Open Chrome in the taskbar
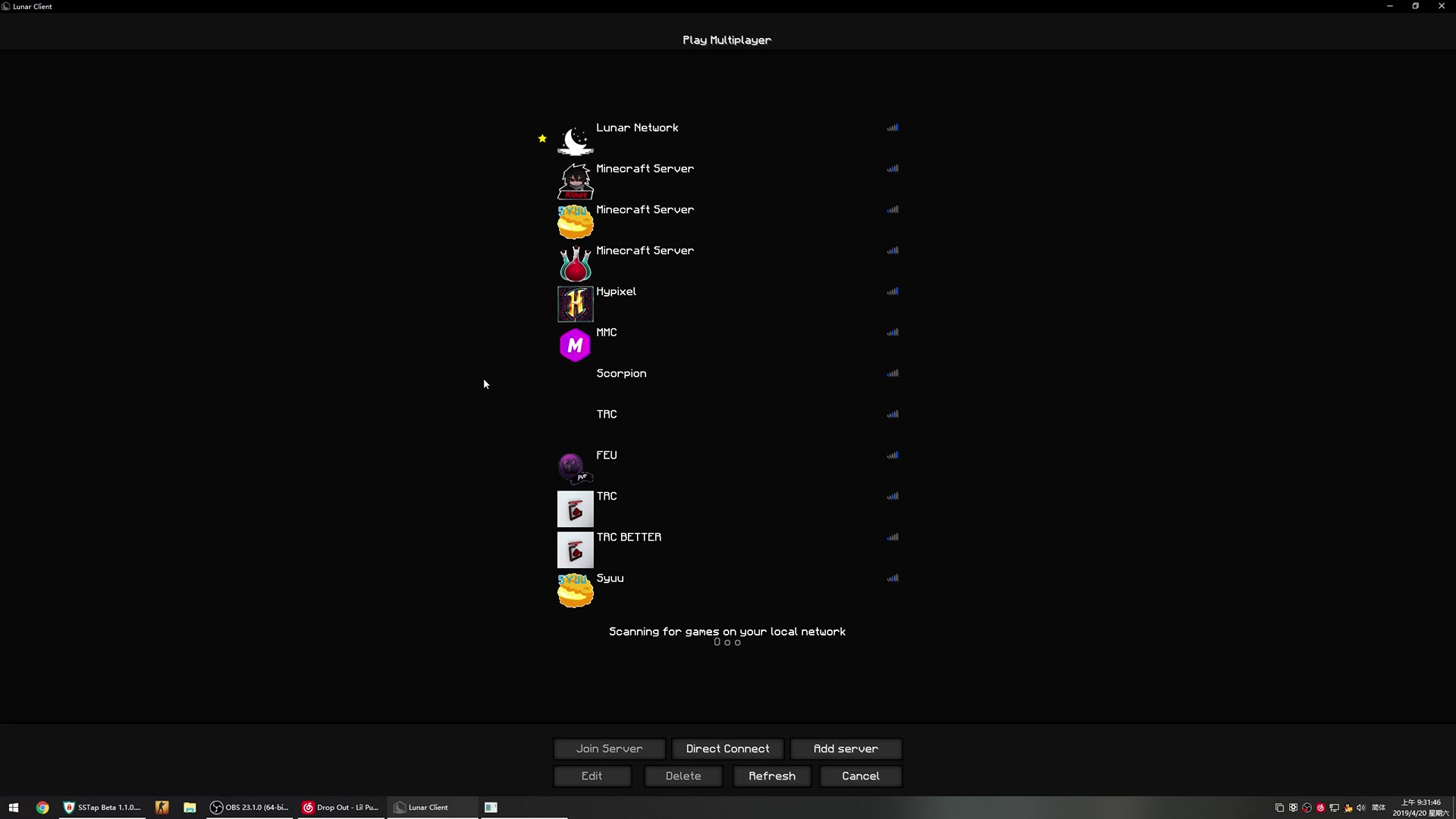This screenshot has height=819, width=1456. click(42, 808)
